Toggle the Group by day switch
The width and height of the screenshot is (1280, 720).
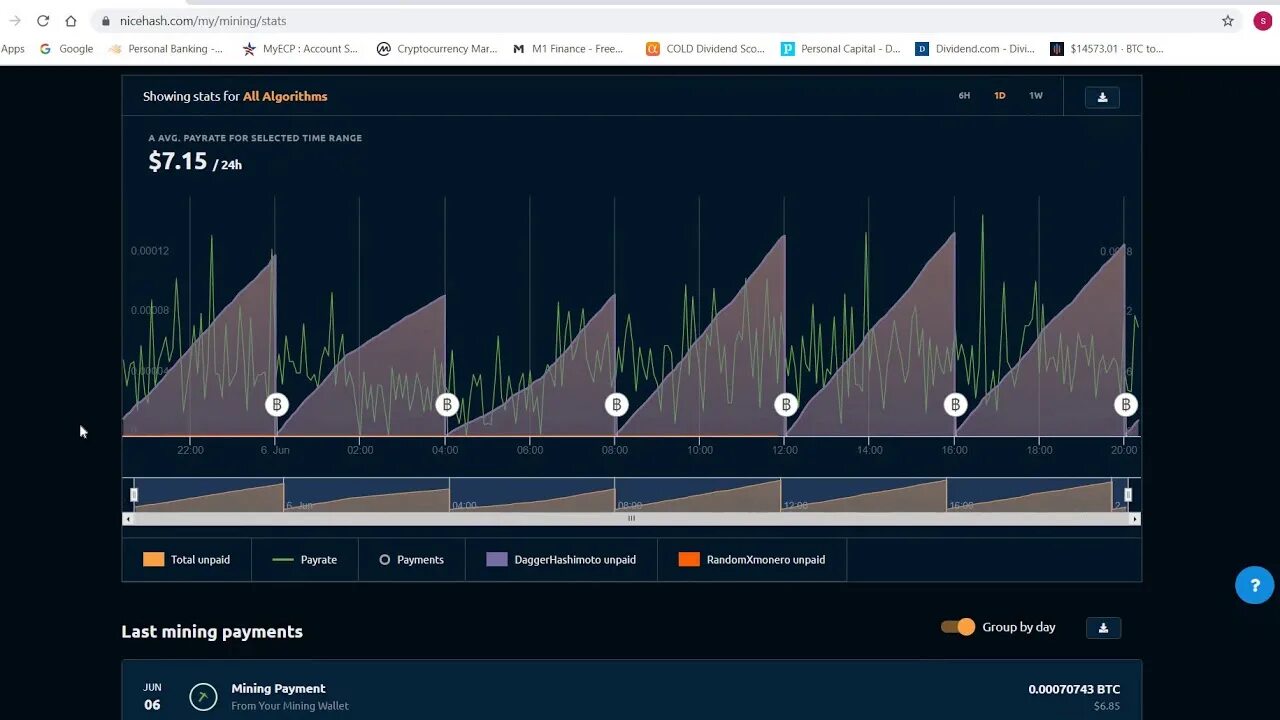coord(957,626)
